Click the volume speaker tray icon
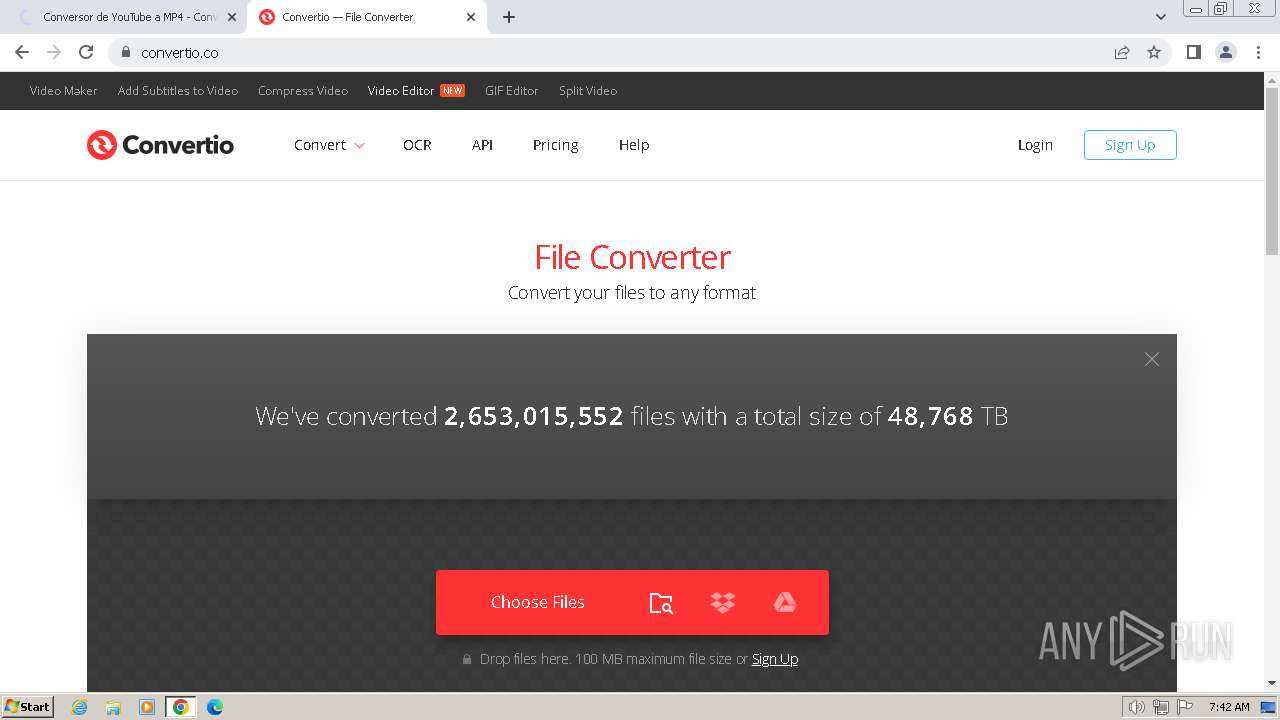Viewport: 1280px width, 720px height. tap(1137, 707)
